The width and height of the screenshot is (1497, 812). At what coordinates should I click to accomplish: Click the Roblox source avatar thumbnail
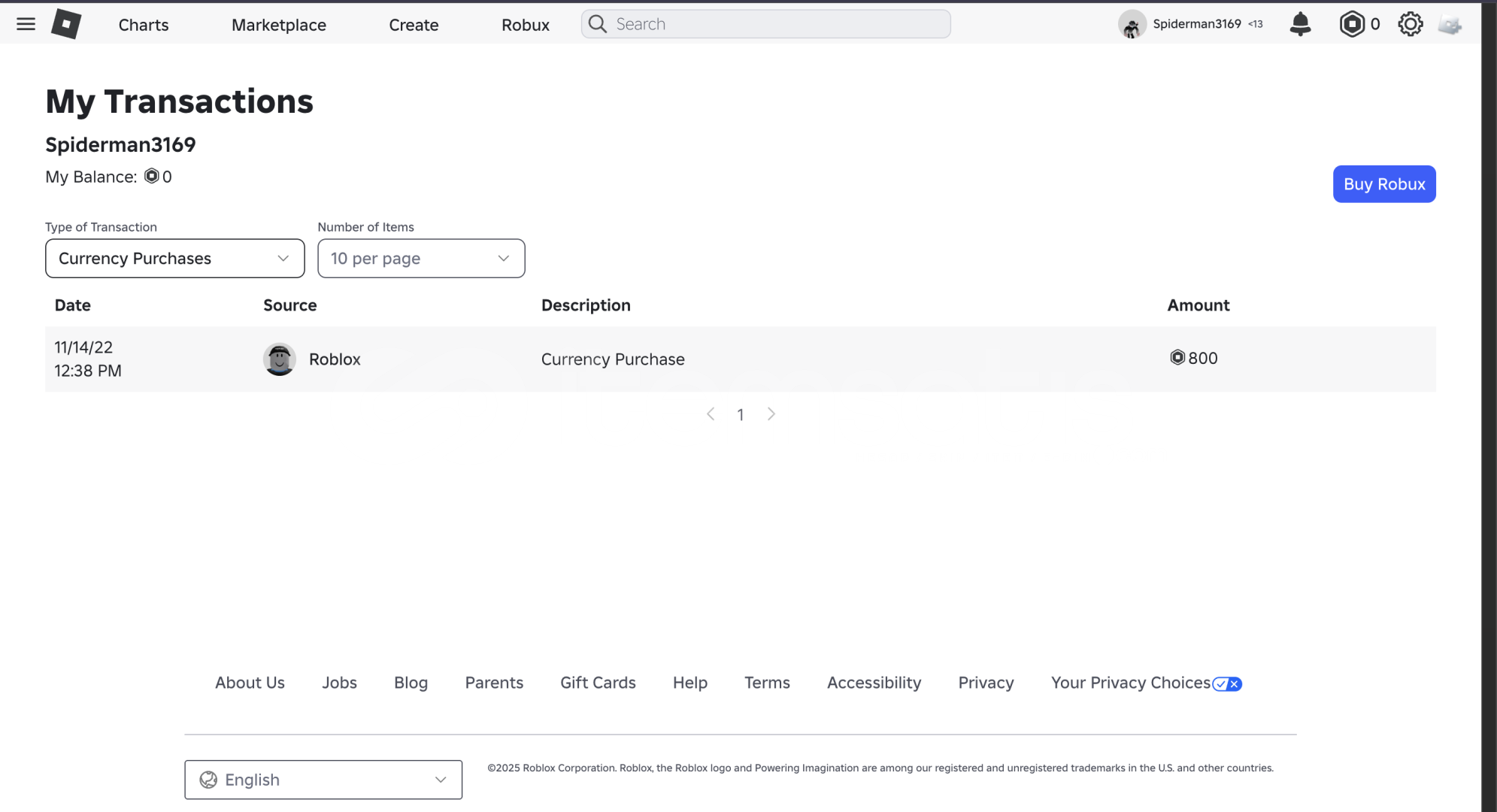click(x=280, y=359)
